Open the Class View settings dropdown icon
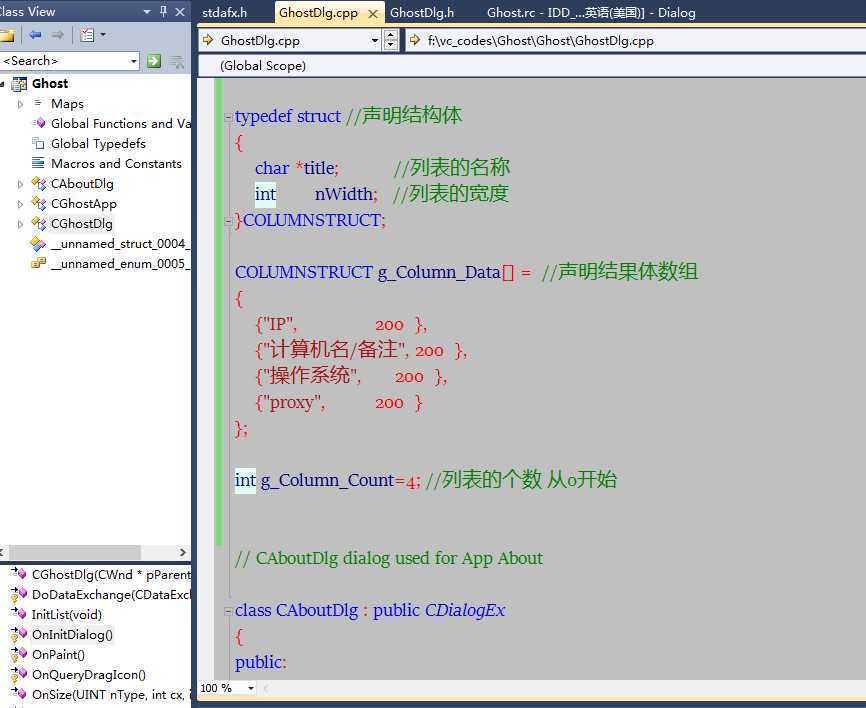Viewport: 866px width, 708px height. tap(92, 35)
